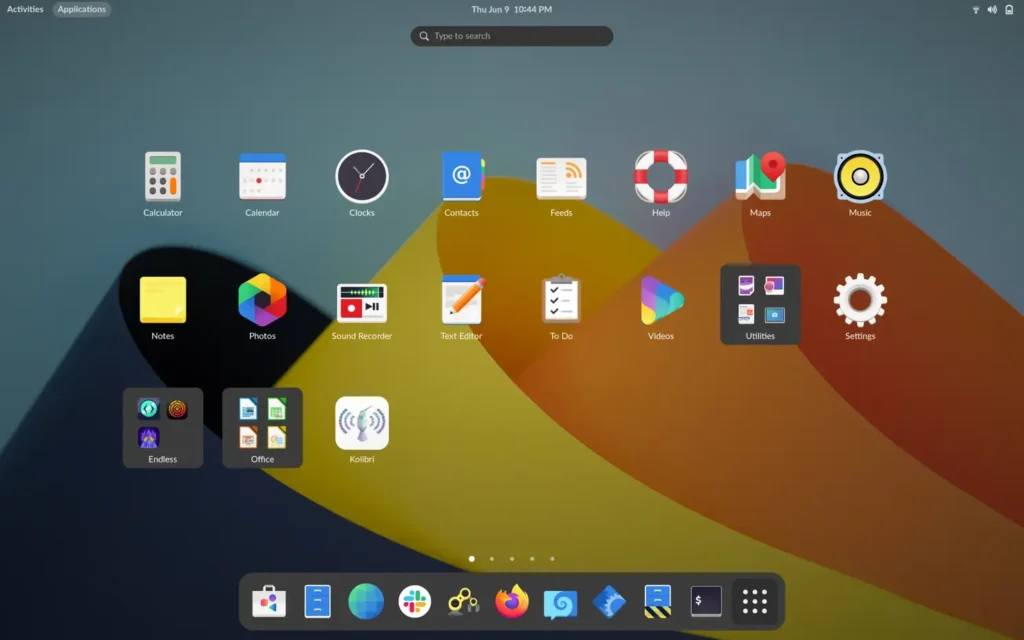The image size is (1024, 640).
Task: Click the network status icon
Action: click(976, 10)
